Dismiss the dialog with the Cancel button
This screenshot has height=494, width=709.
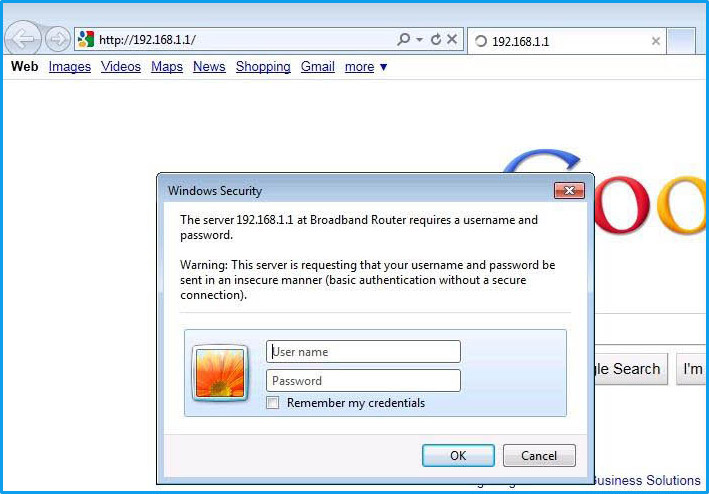pyautogui.click(x=539, y=455)
